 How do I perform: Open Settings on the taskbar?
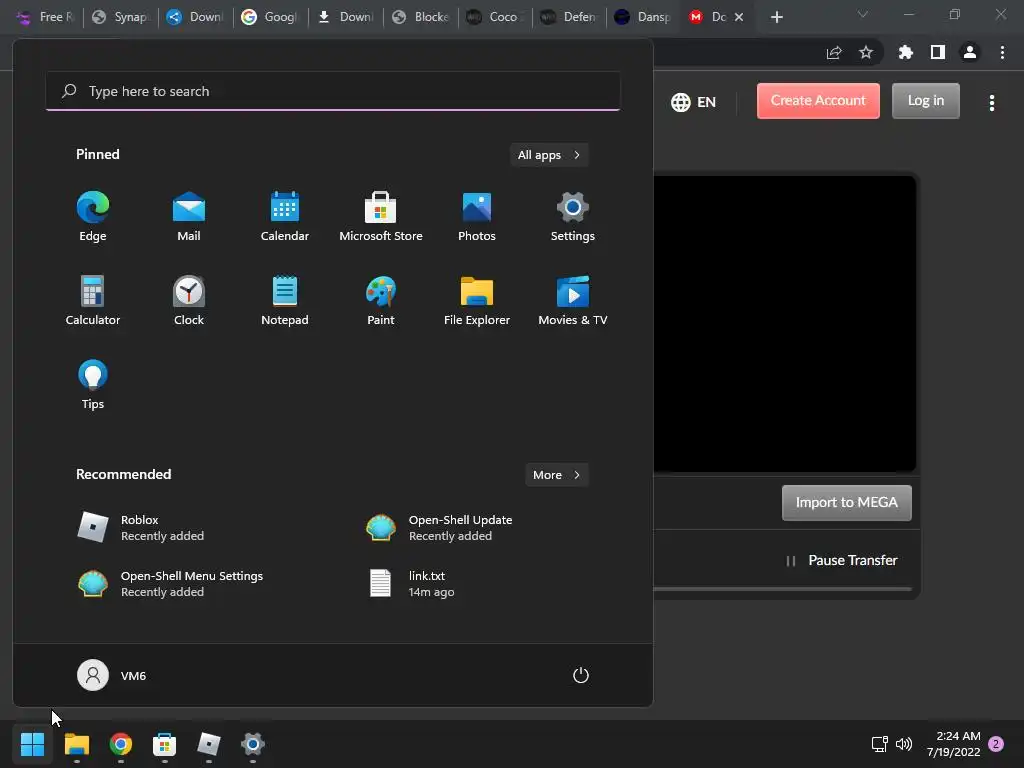[x=253, y=744]
